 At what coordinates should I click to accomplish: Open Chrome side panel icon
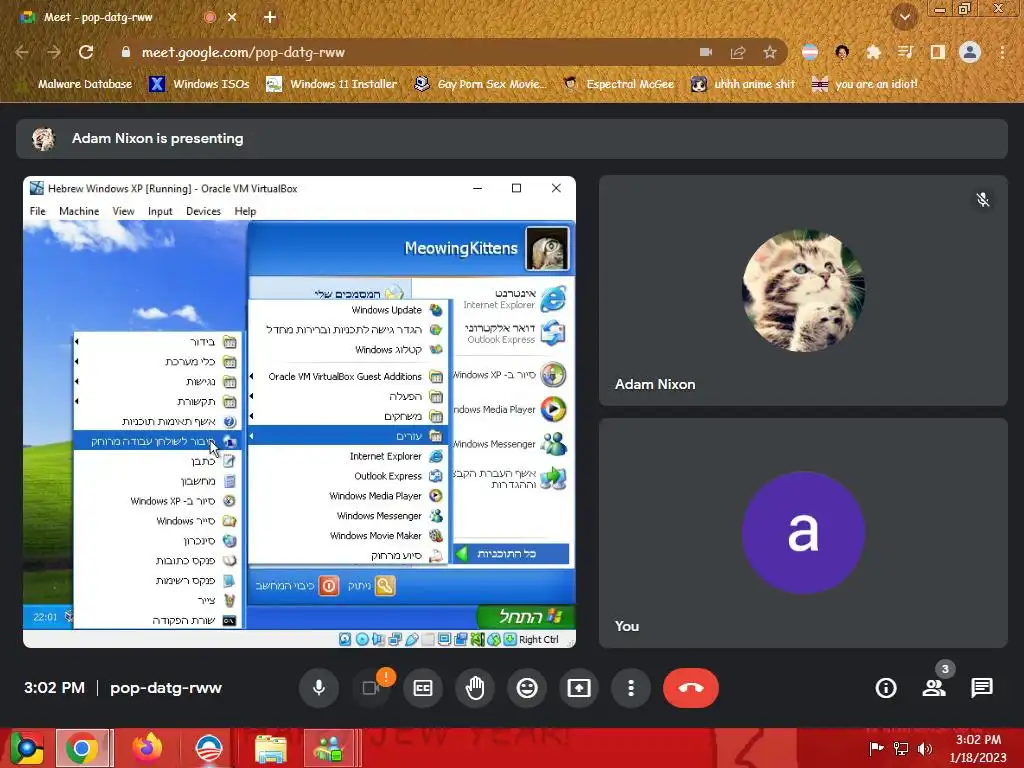[x=938, y=52]
